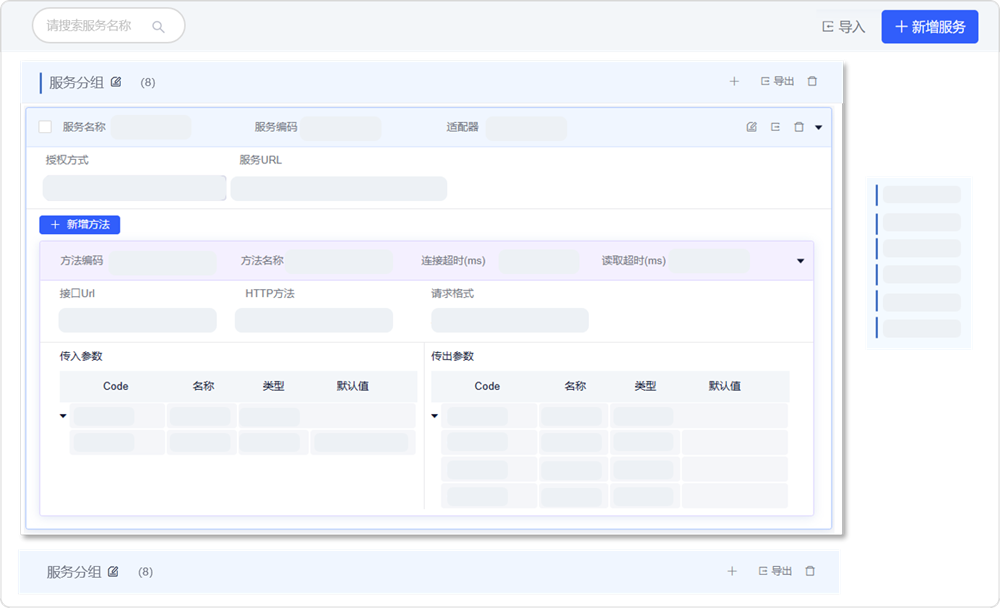The image size is (1000, 608).
Task: Collapse the first 传出参数 row arrow
Action: [x=435, y=416]
